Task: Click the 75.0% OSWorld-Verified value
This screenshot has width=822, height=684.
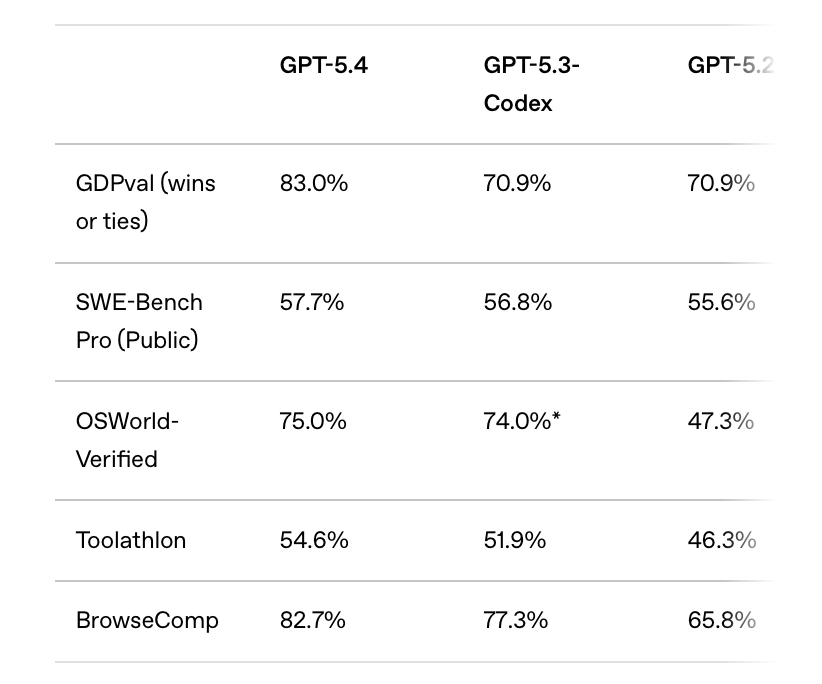Action: [x=313, y=421]
